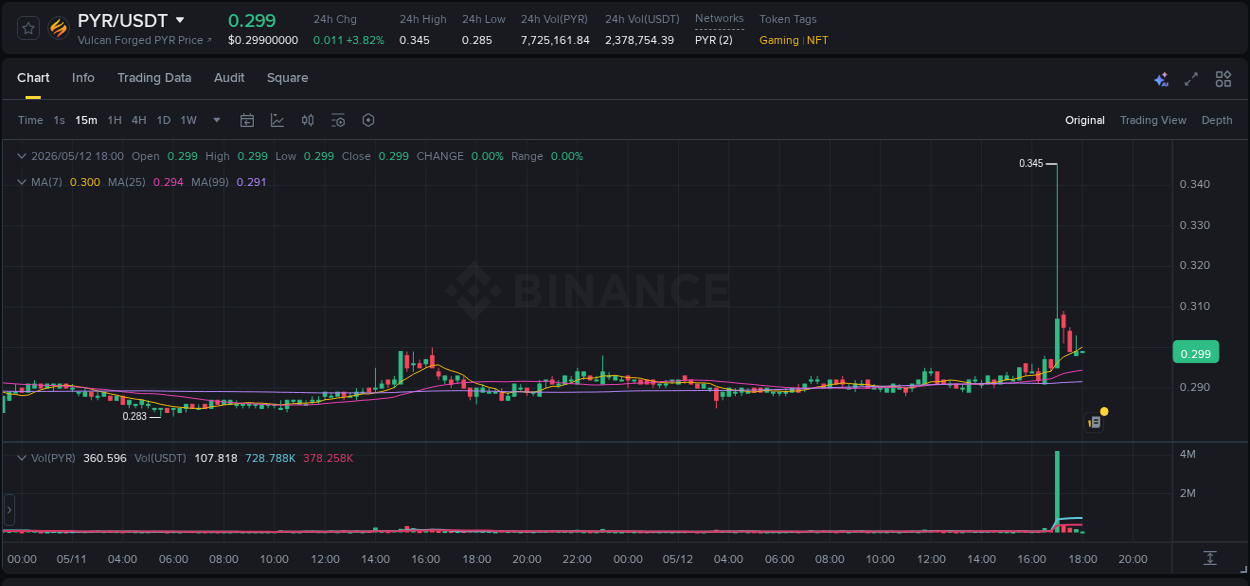
Task: Switch to the Info tab
Action: point(83,78)
